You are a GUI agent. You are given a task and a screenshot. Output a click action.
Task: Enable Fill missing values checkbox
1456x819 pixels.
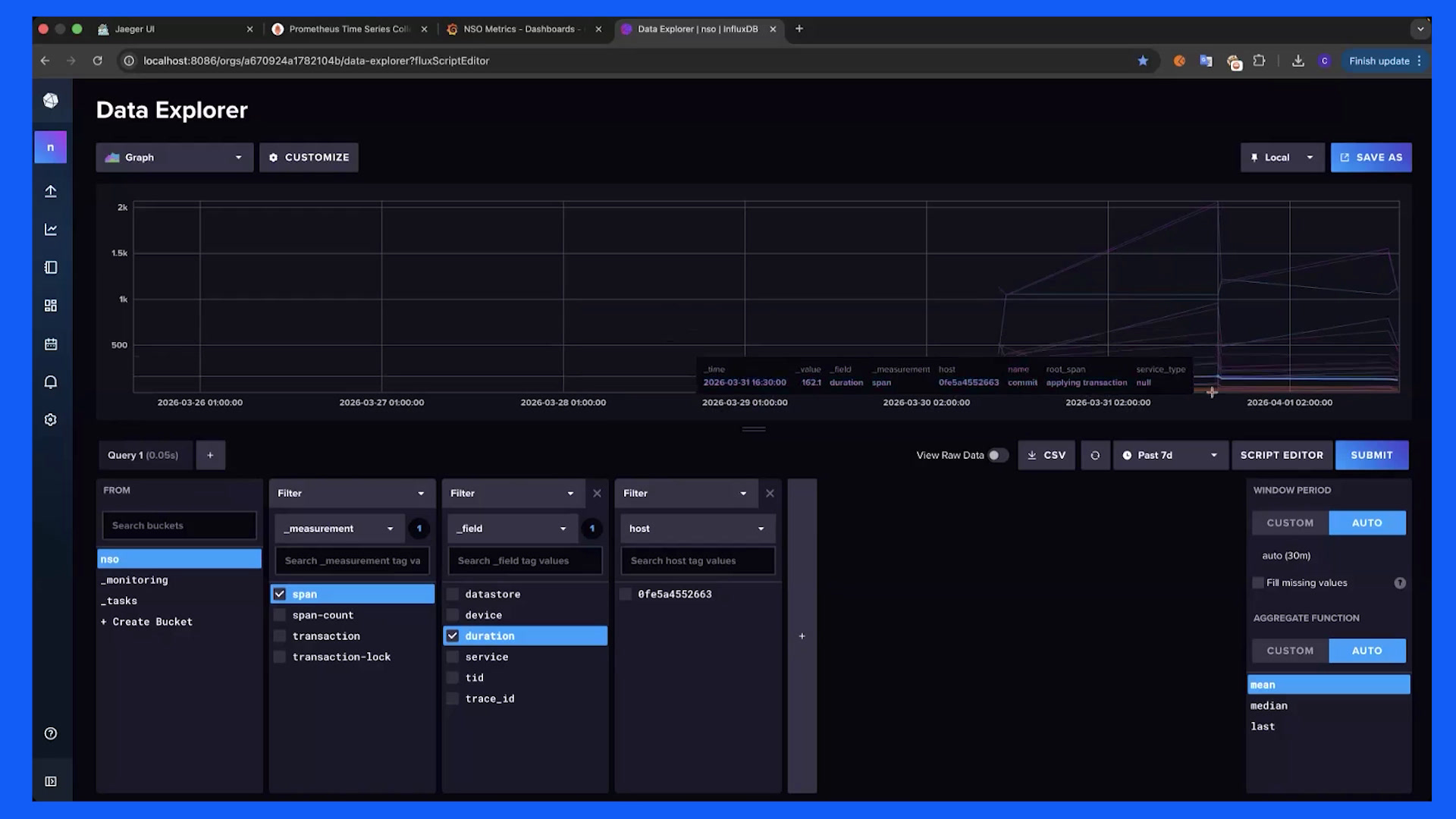click(1259, 583)
